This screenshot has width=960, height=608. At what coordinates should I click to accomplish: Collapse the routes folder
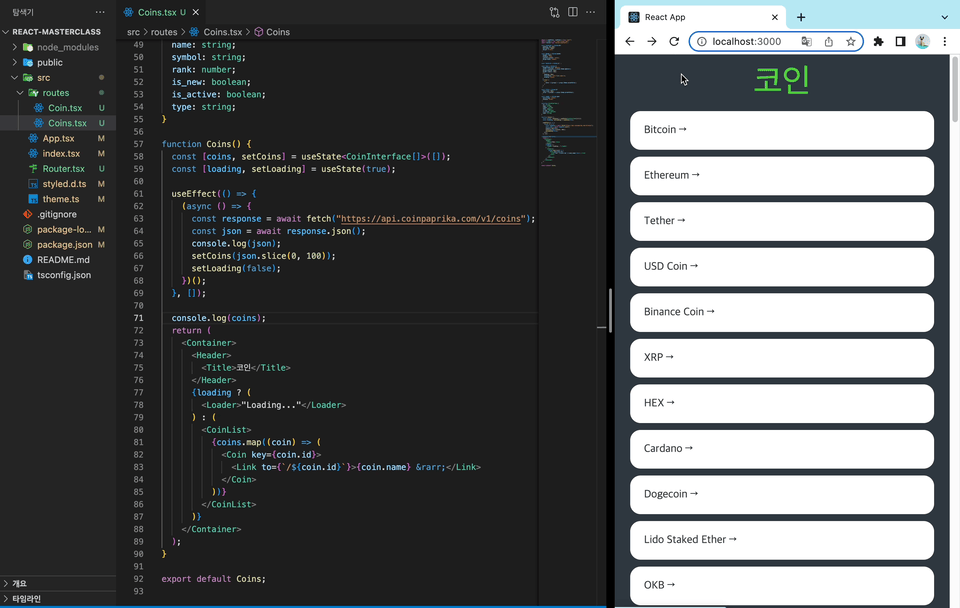[58, 93]
